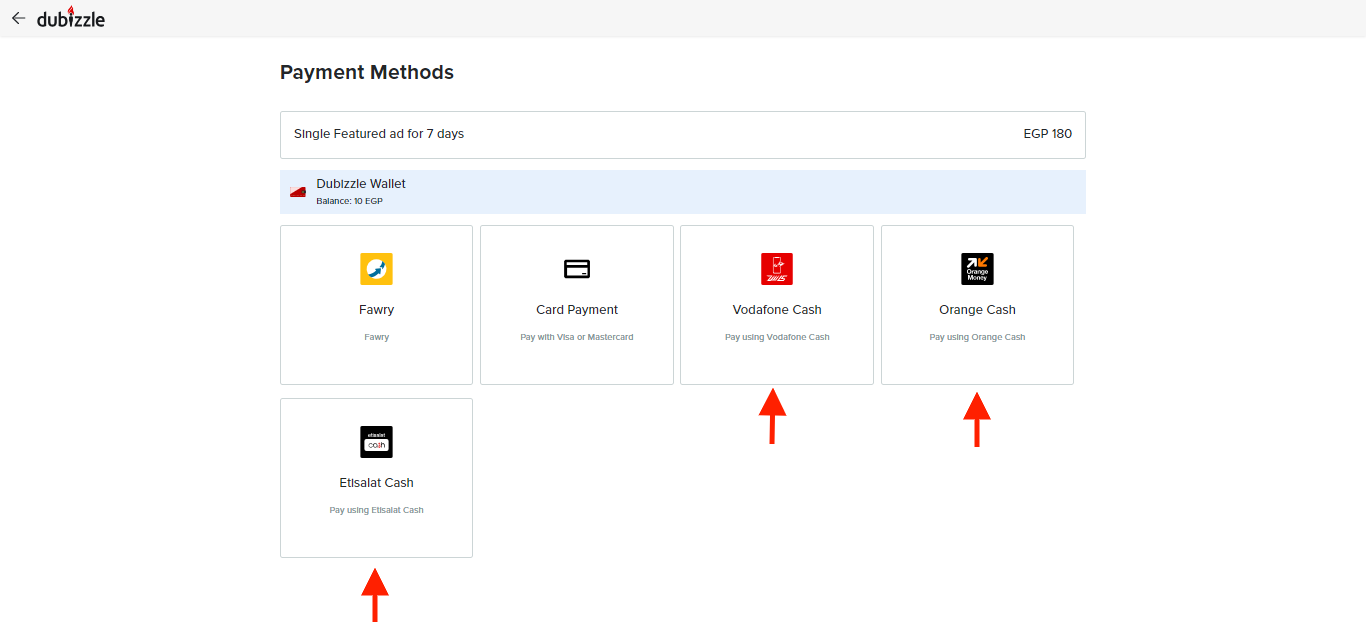Click 'Pay using Orange Cash' description
Screen dimensions: 1367x643
(977, 337)
